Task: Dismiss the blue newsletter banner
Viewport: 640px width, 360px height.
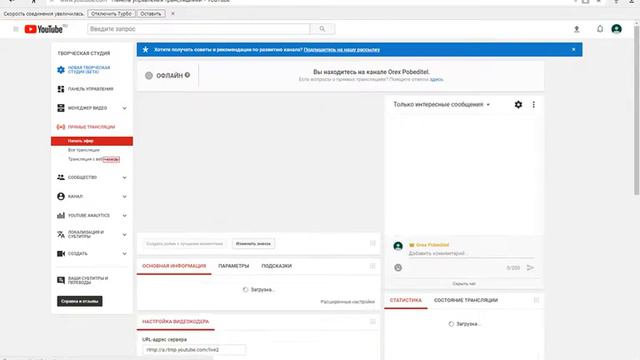Action: point(573,49)
